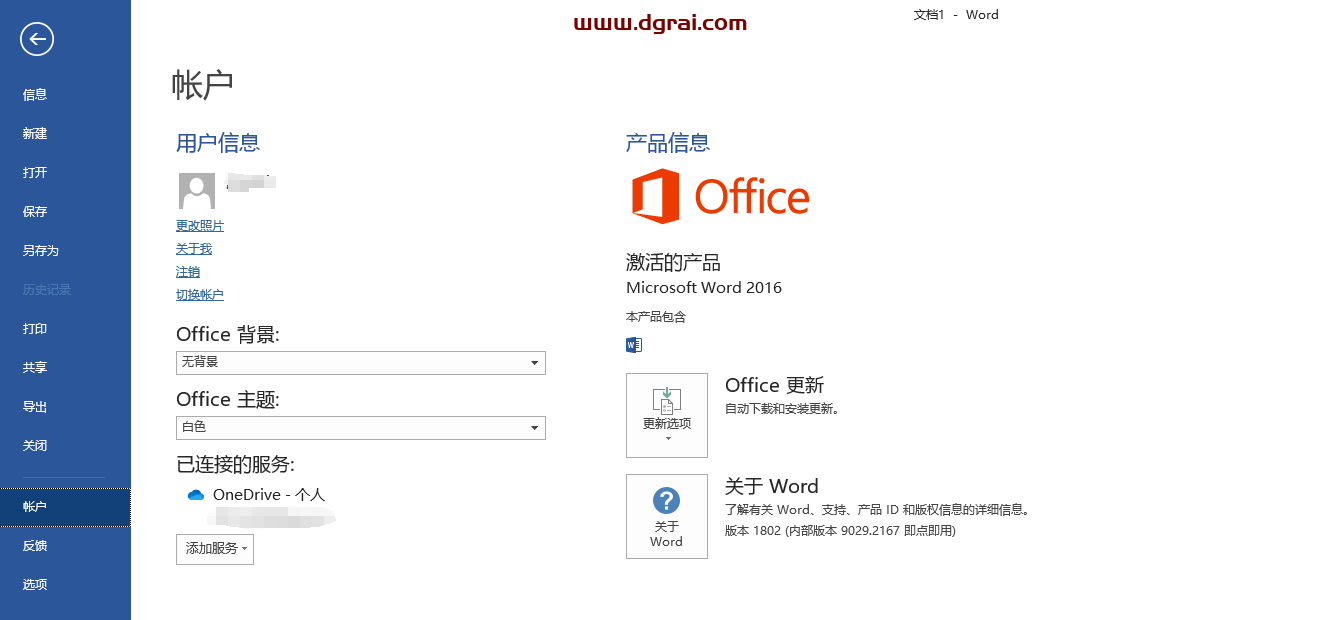Select 打开 in the sidebar
Image resolution: width=1317 pixels, height=620 pixels.
point(65,173)
